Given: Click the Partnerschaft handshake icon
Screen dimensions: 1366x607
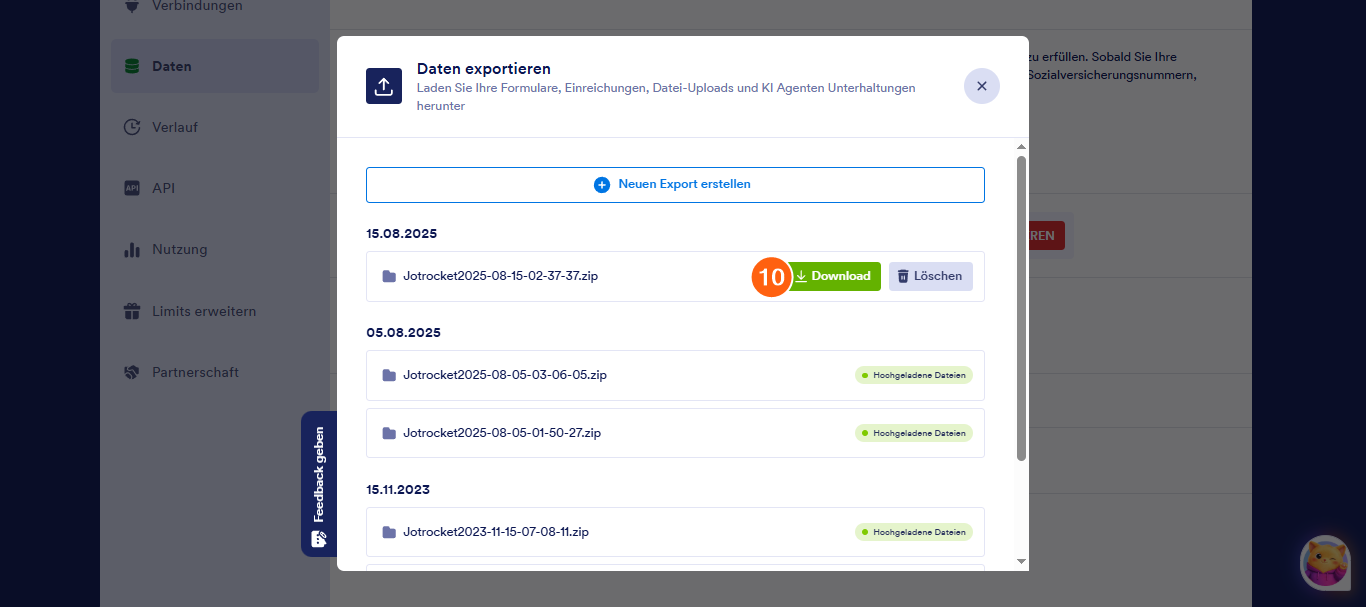Looking at the screenshot, I should [131, 372].
